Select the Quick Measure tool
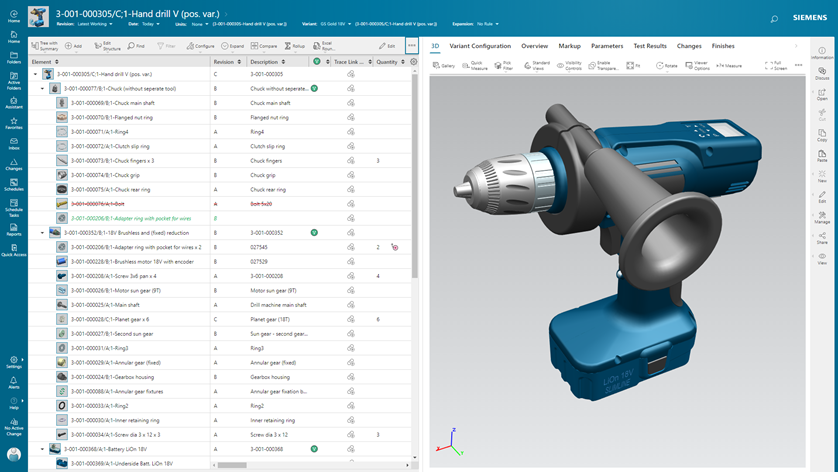This screenshot has width=838, height=472. pos(475,65)
